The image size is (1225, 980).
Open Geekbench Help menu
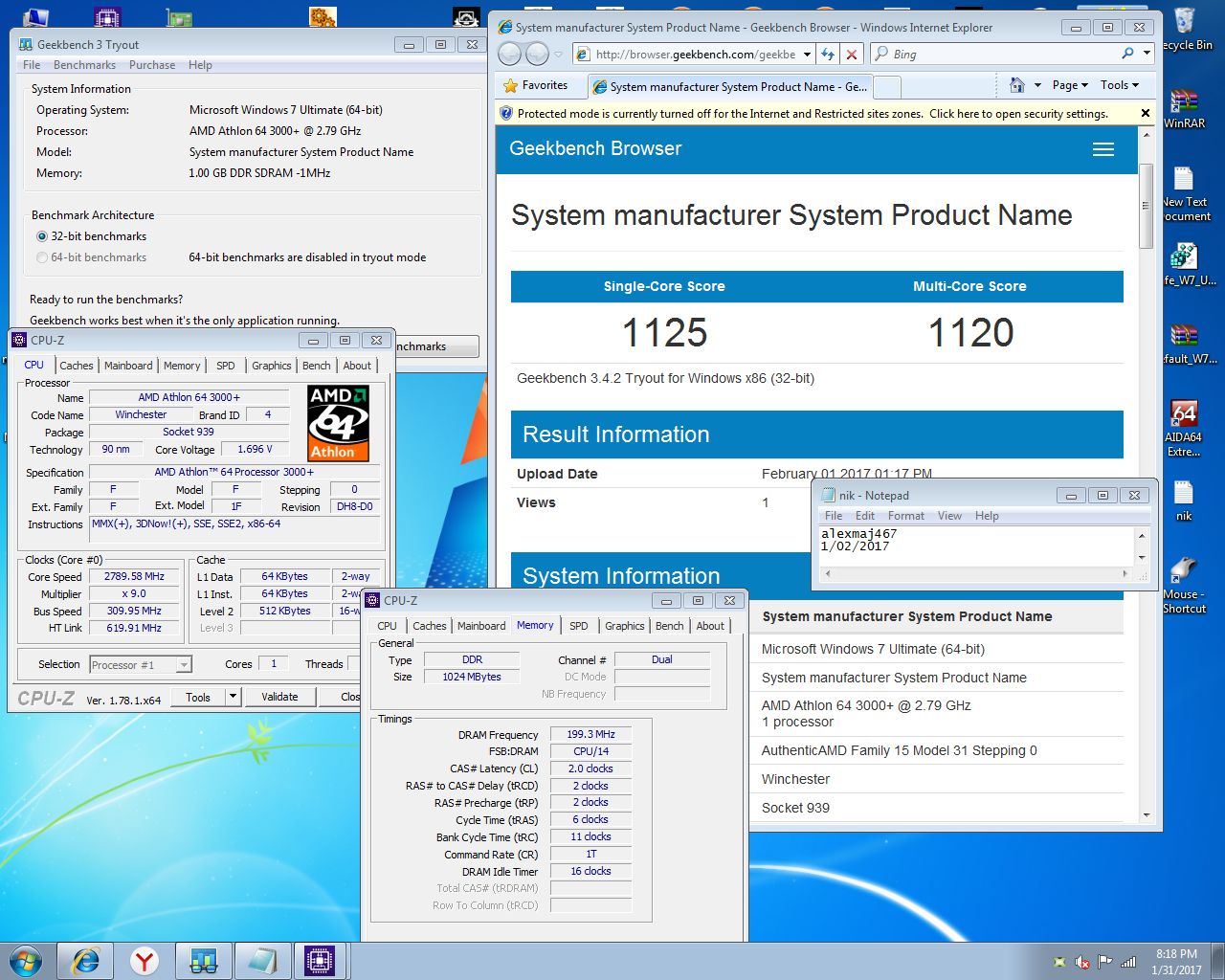[200, 65]
